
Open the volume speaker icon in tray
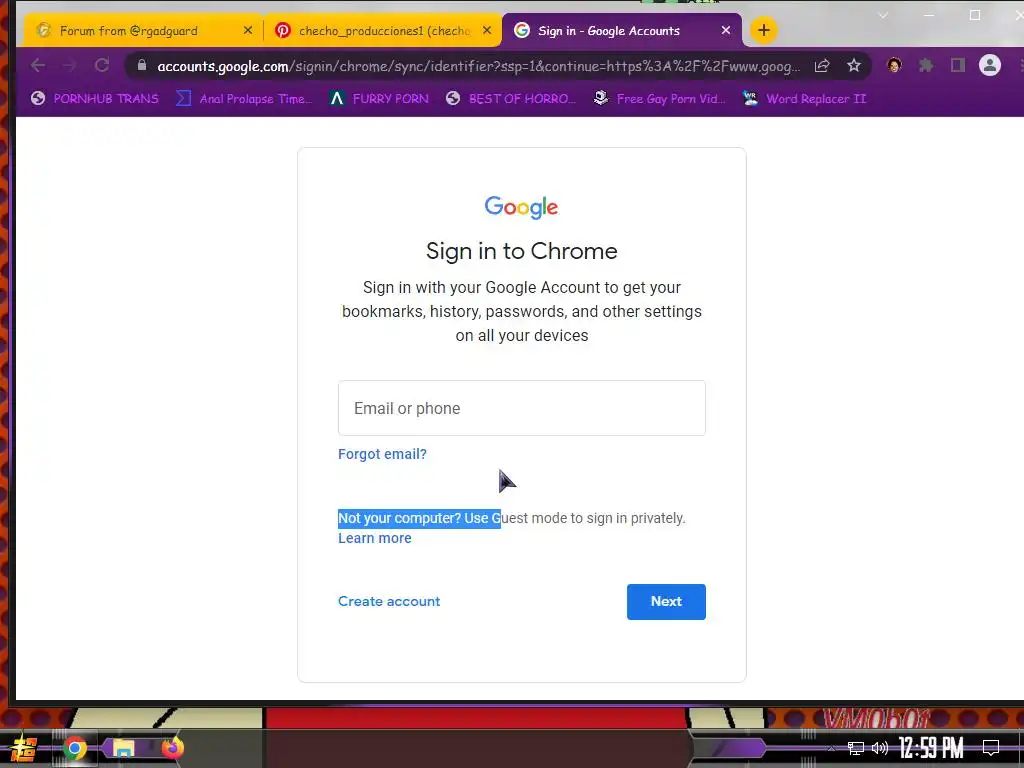(x=880, y=748)
